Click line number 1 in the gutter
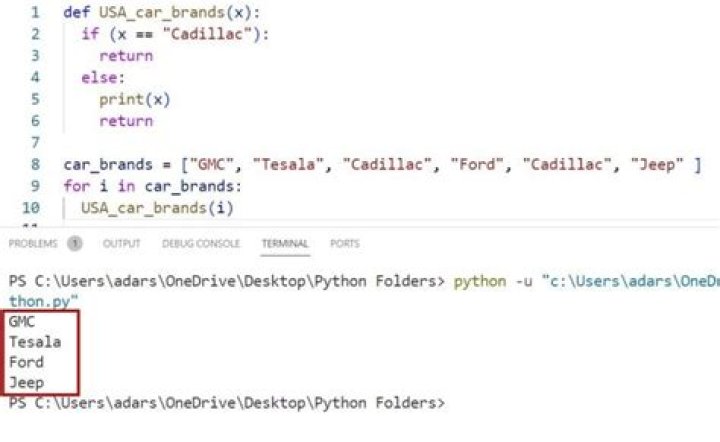This screenshot has height=442, width=720. point(35,12)
